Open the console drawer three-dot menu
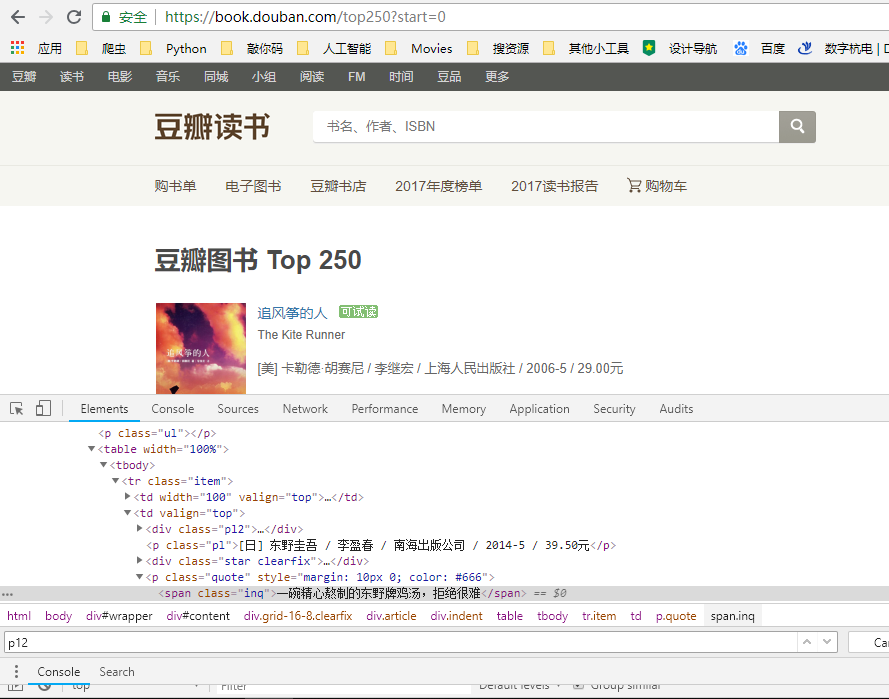Viewport: 889px width, 699px height. [16, 671]
